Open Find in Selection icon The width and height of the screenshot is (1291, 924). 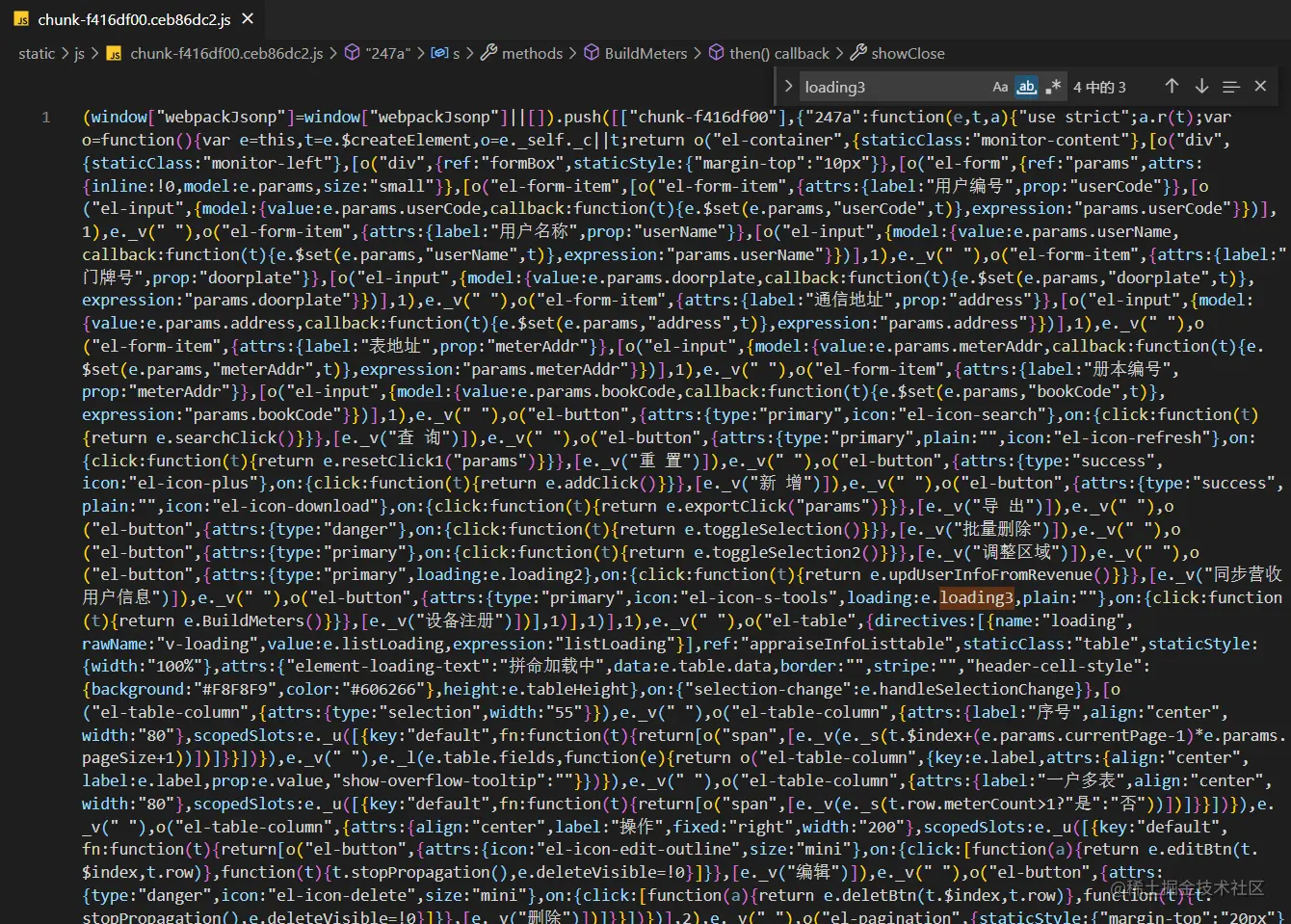(1231, 86)
